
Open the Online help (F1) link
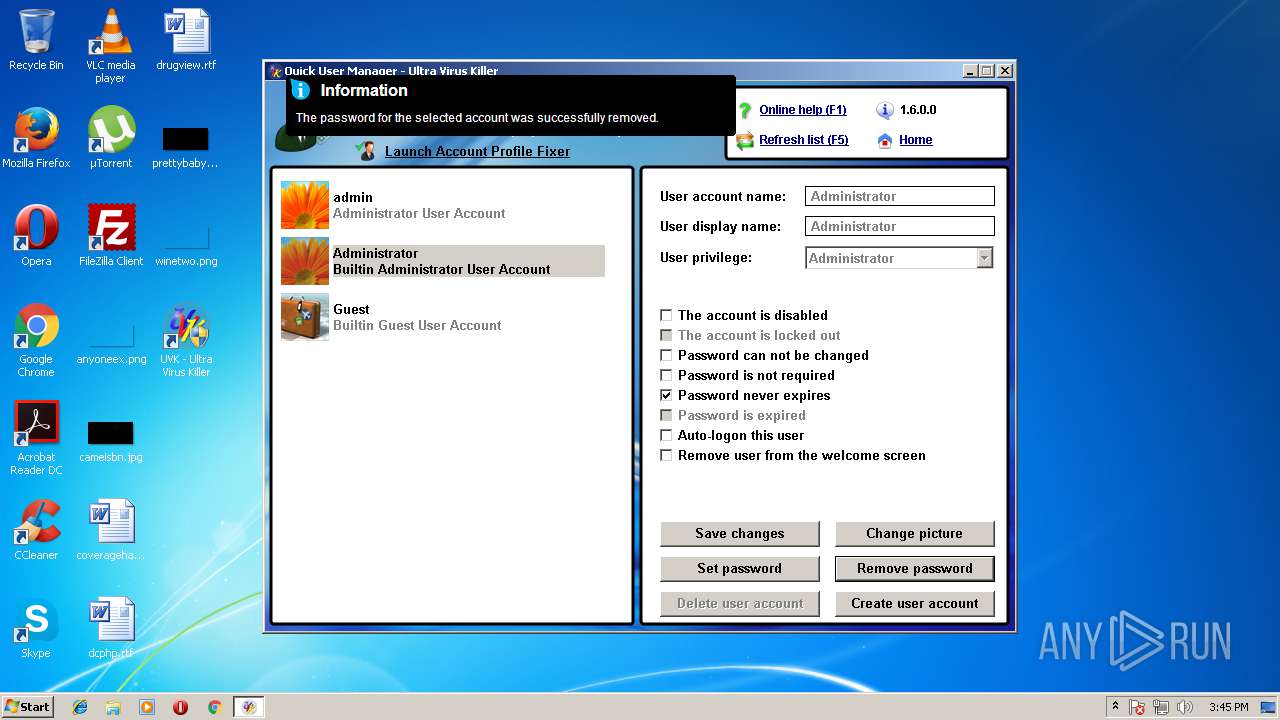[803, 110]
